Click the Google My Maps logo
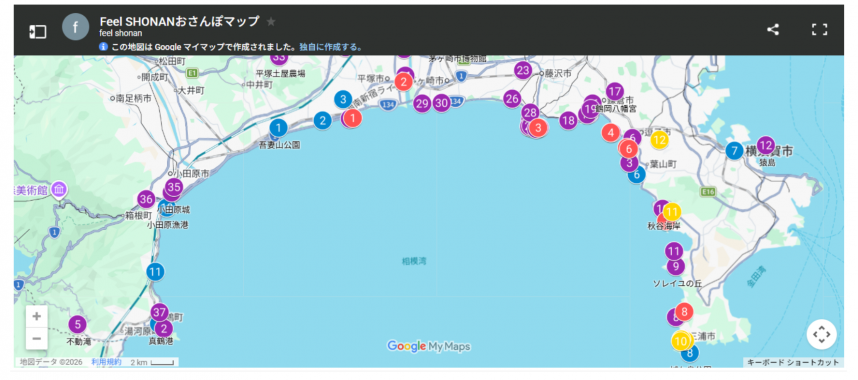This screenshot has height=380, width=858. (428, 346)
